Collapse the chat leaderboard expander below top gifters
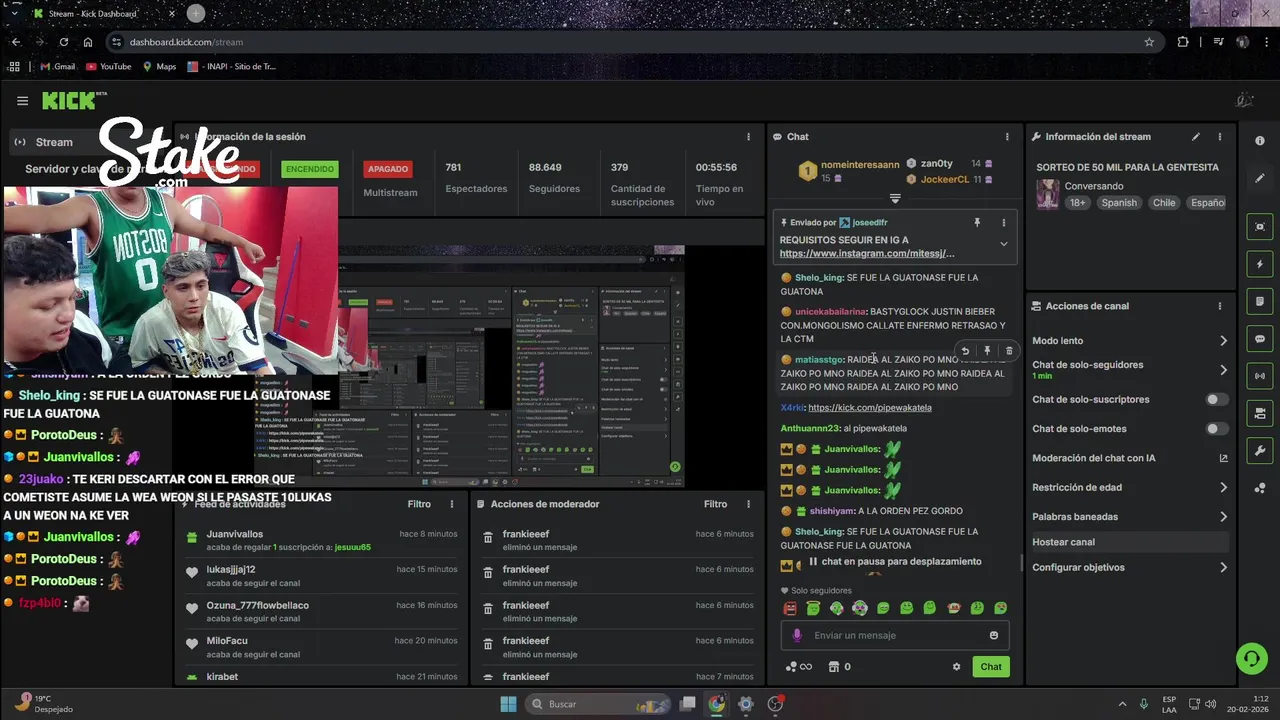This screenshot has width=1280, height=720. [895, 198]
